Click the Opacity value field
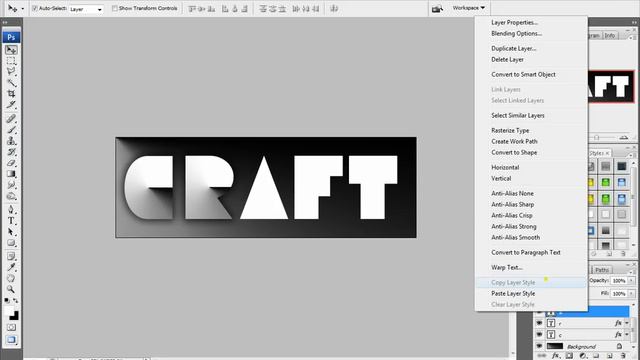640x360 pixels. (619, 280)
